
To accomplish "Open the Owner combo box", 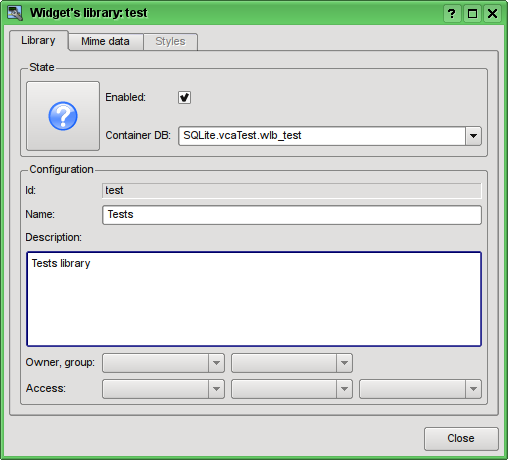I will point(163,363).
